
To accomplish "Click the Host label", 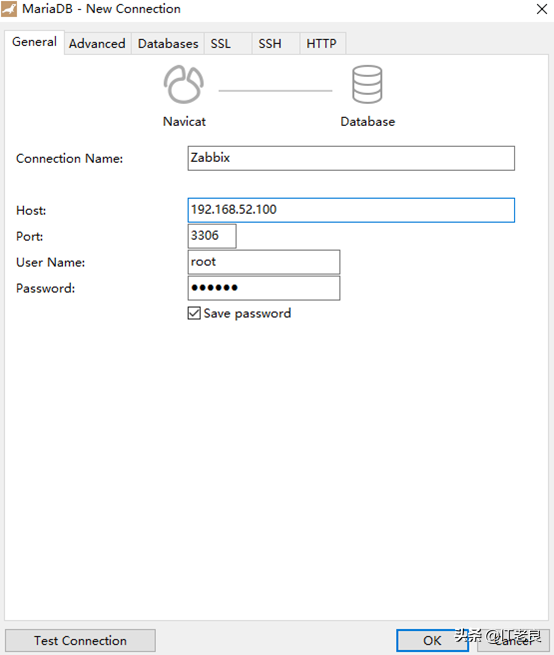I will click(31, 210).
